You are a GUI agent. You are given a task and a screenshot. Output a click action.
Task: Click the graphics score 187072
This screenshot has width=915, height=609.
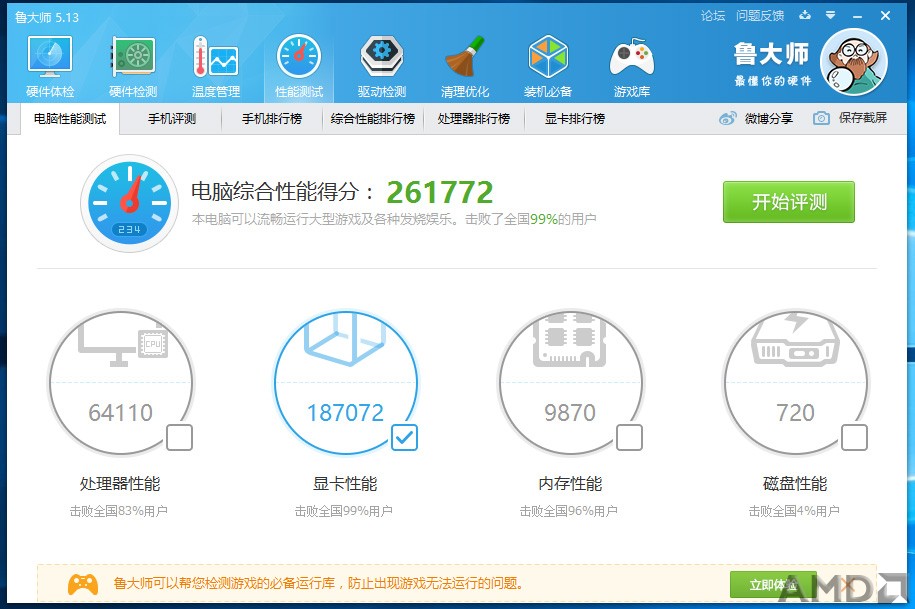coord(345,412)
